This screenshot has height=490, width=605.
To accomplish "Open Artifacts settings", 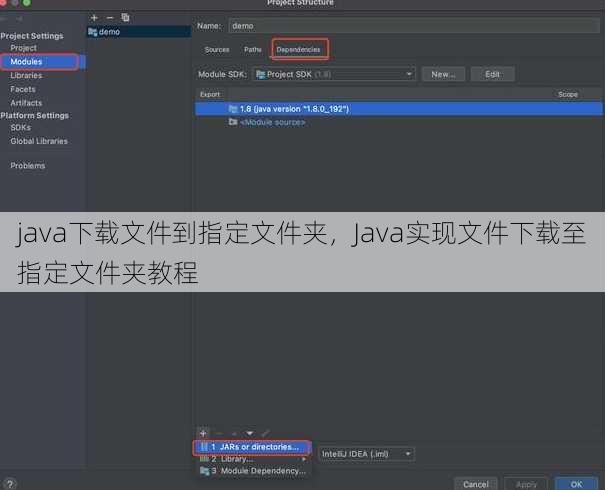I will coord(26,103).
